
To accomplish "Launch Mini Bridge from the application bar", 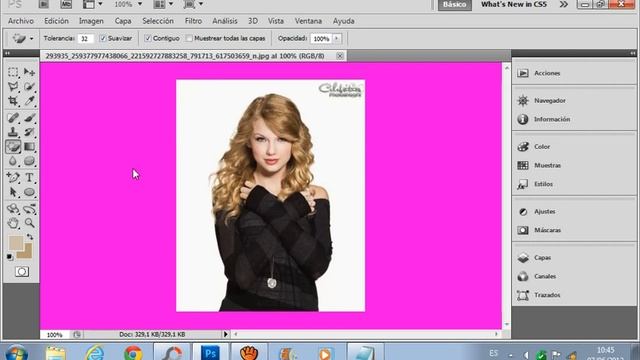I will [x=66, y=4].
